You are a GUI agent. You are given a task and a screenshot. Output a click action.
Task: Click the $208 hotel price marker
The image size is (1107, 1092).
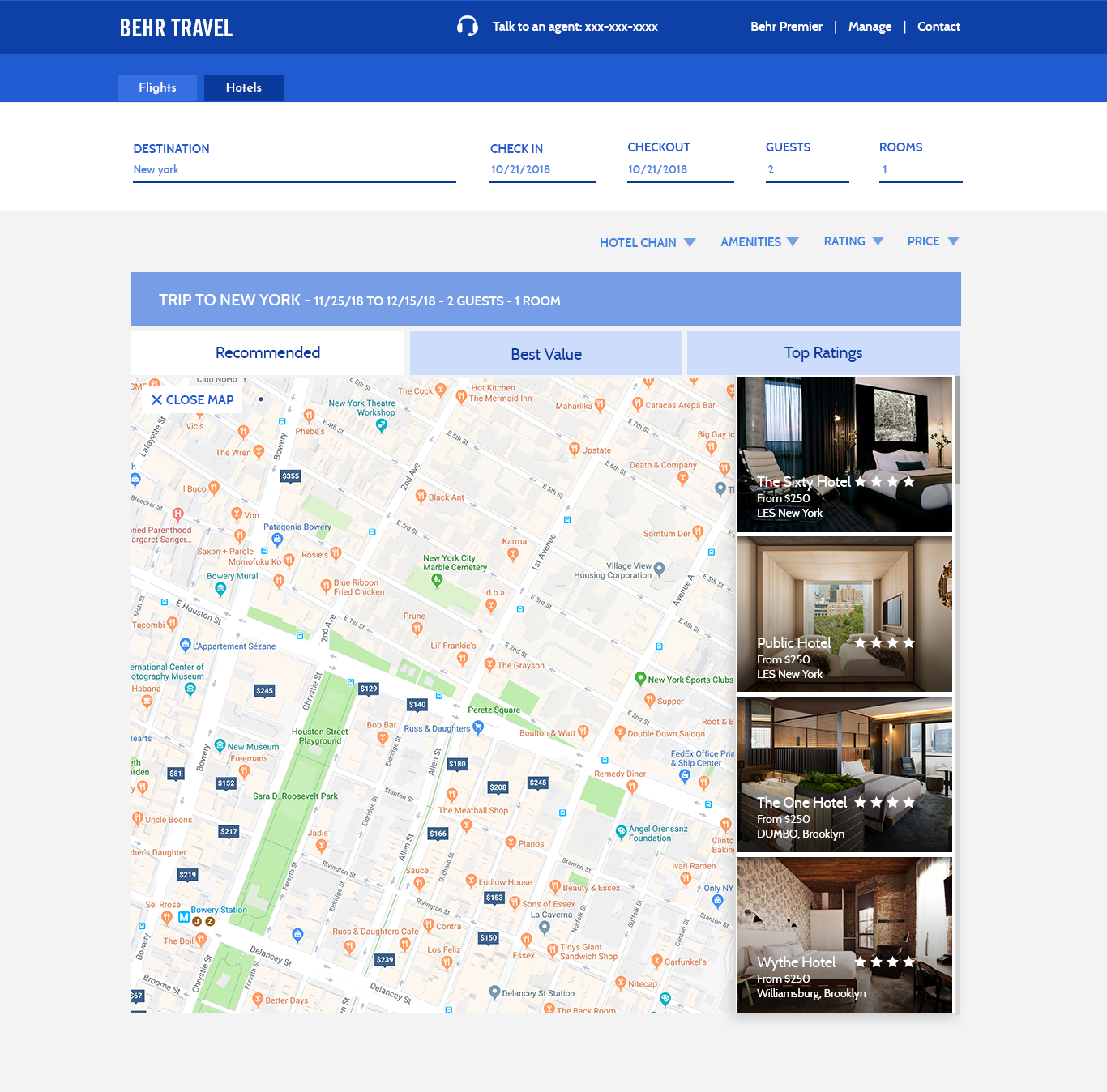(x=498, y=787)
